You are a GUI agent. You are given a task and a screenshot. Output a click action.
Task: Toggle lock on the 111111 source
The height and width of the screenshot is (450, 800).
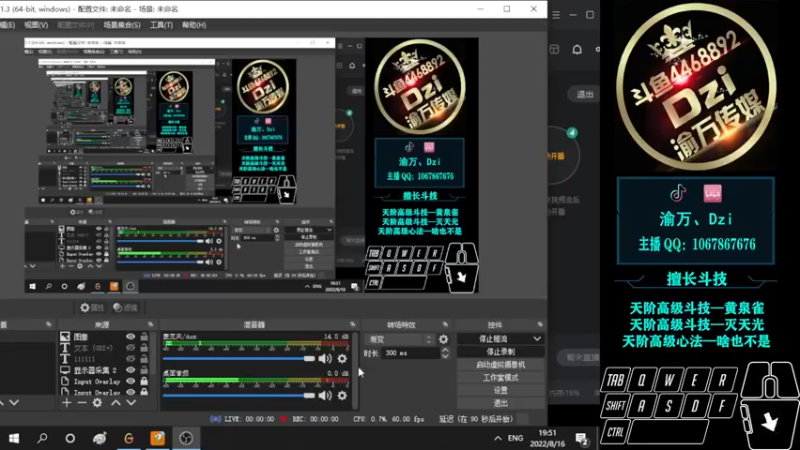pos(144,359)
